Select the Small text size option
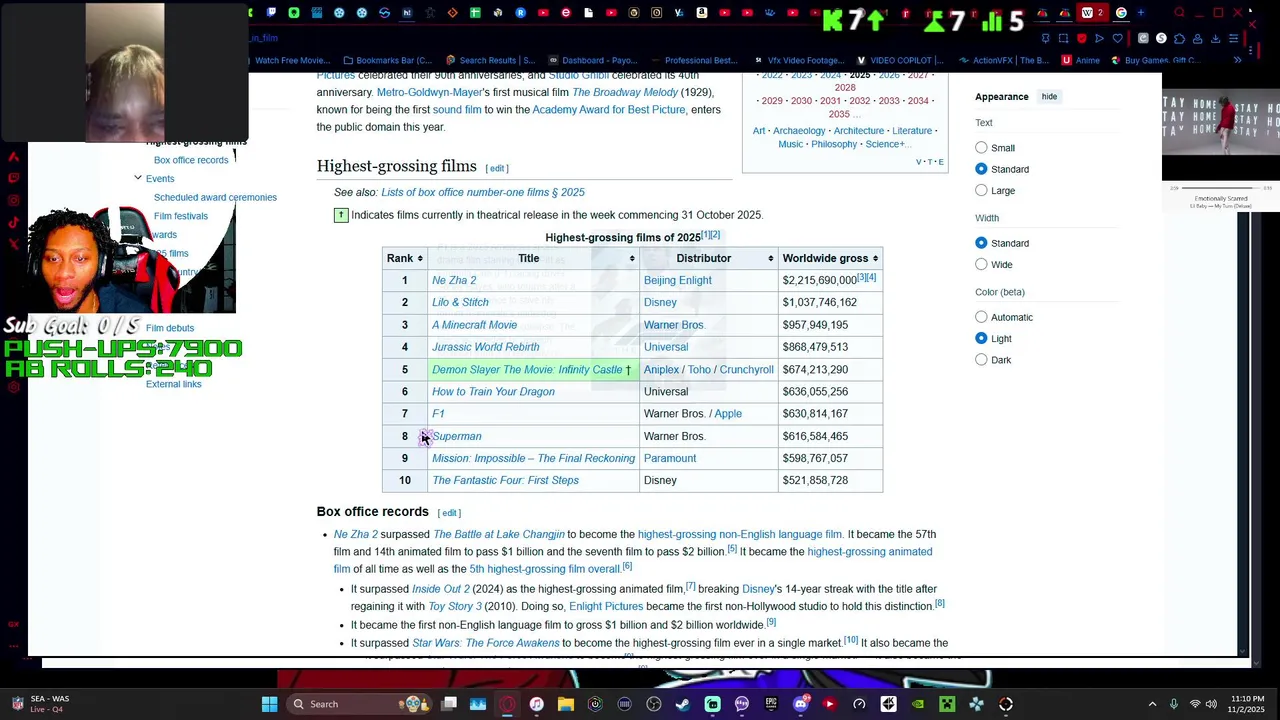The image size is (1280, 720). click(981, 148)
